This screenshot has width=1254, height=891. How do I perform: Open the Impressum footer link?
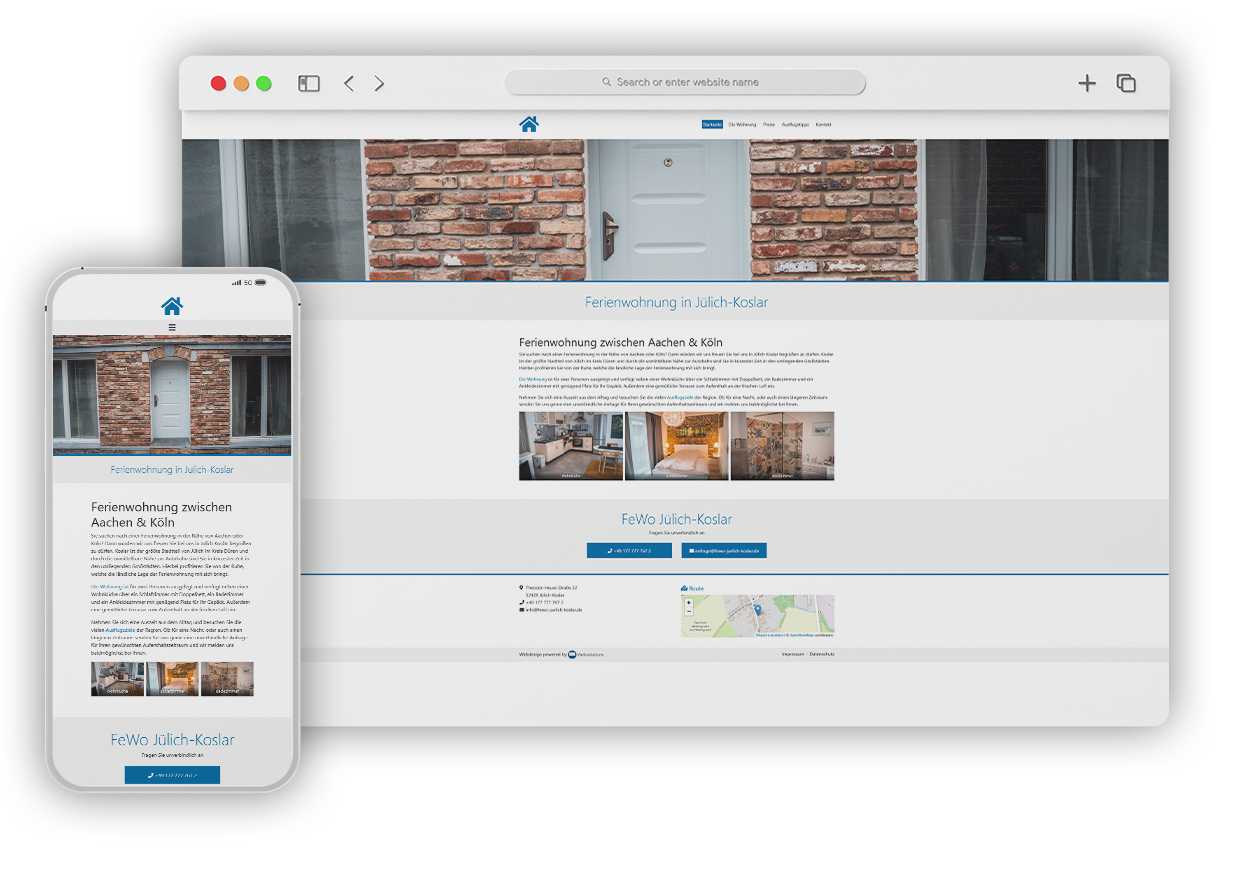(792, 654)
